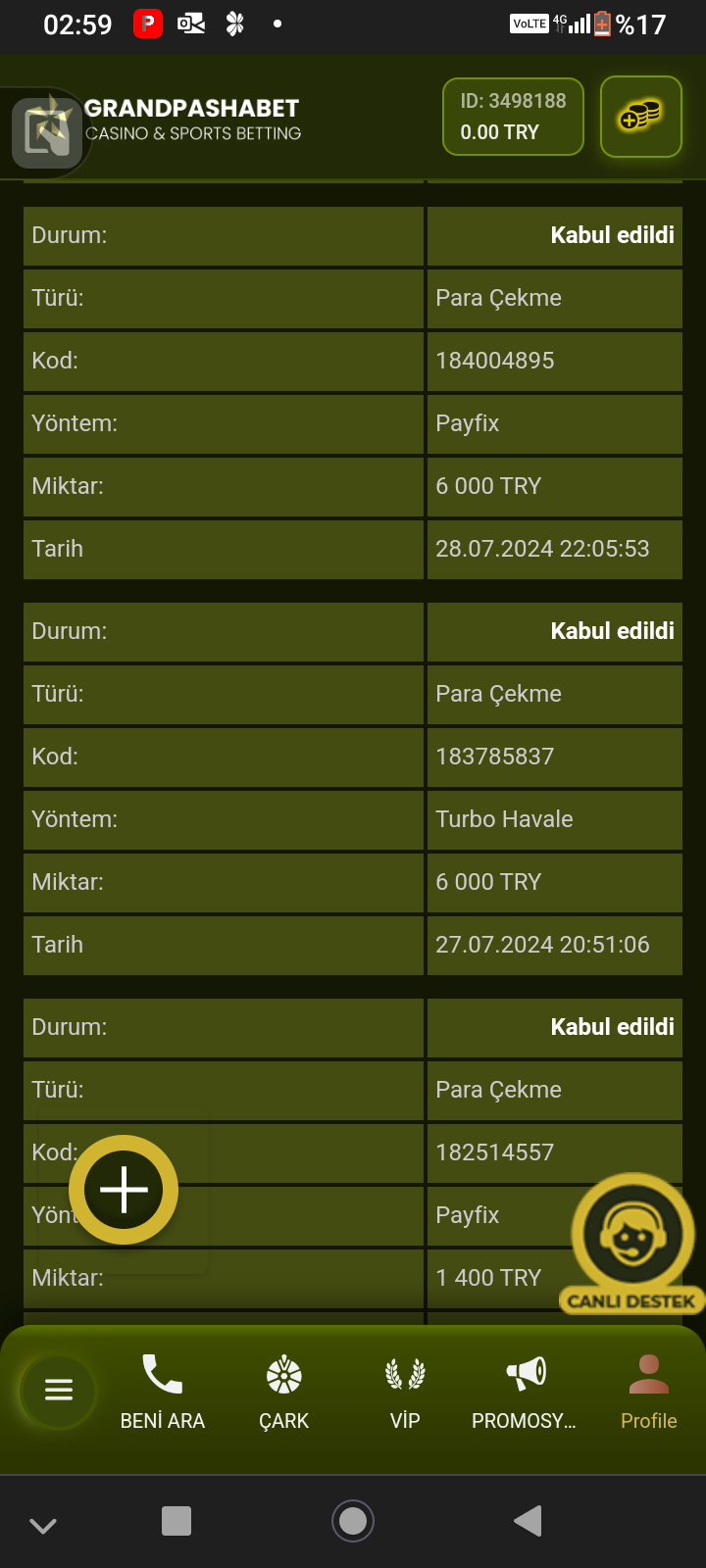Tap the Turbo Havale method cell
The image size is (706, 1568).
coord(505,819)
